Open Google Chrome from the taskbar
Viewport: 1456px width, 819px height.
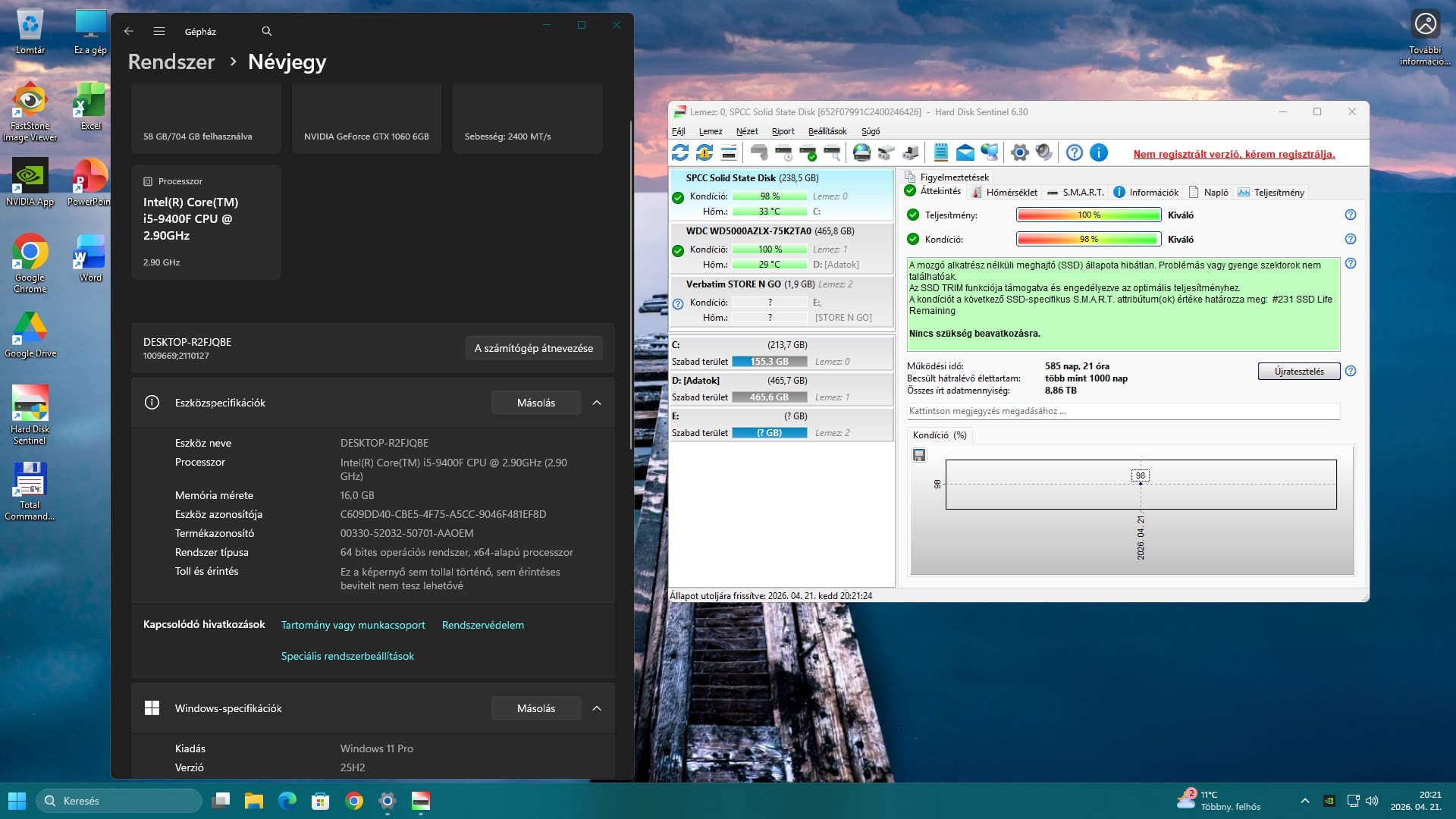point(354,801)
